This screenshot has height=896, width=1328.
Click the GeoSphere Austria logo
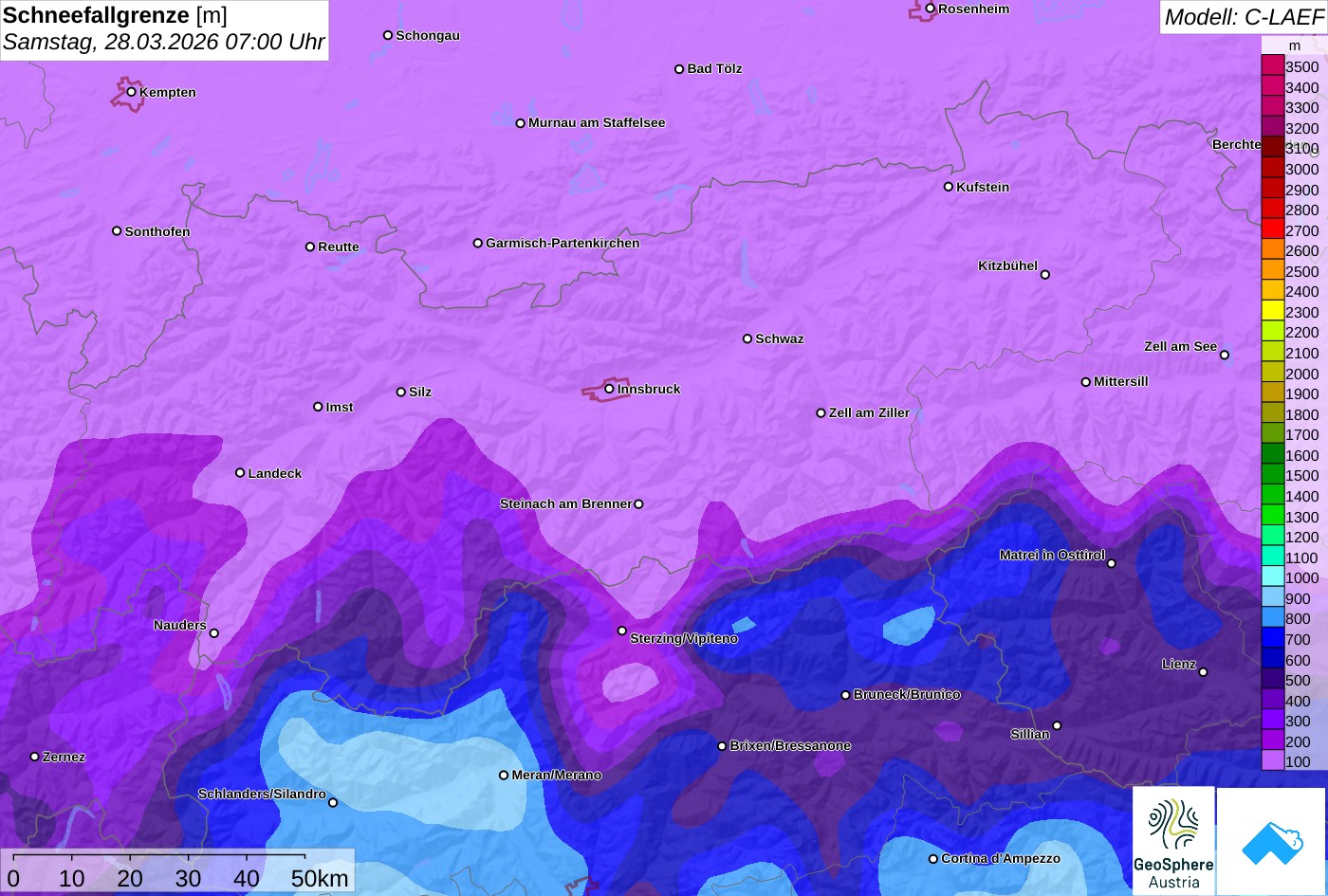[x=1173, y=841]
